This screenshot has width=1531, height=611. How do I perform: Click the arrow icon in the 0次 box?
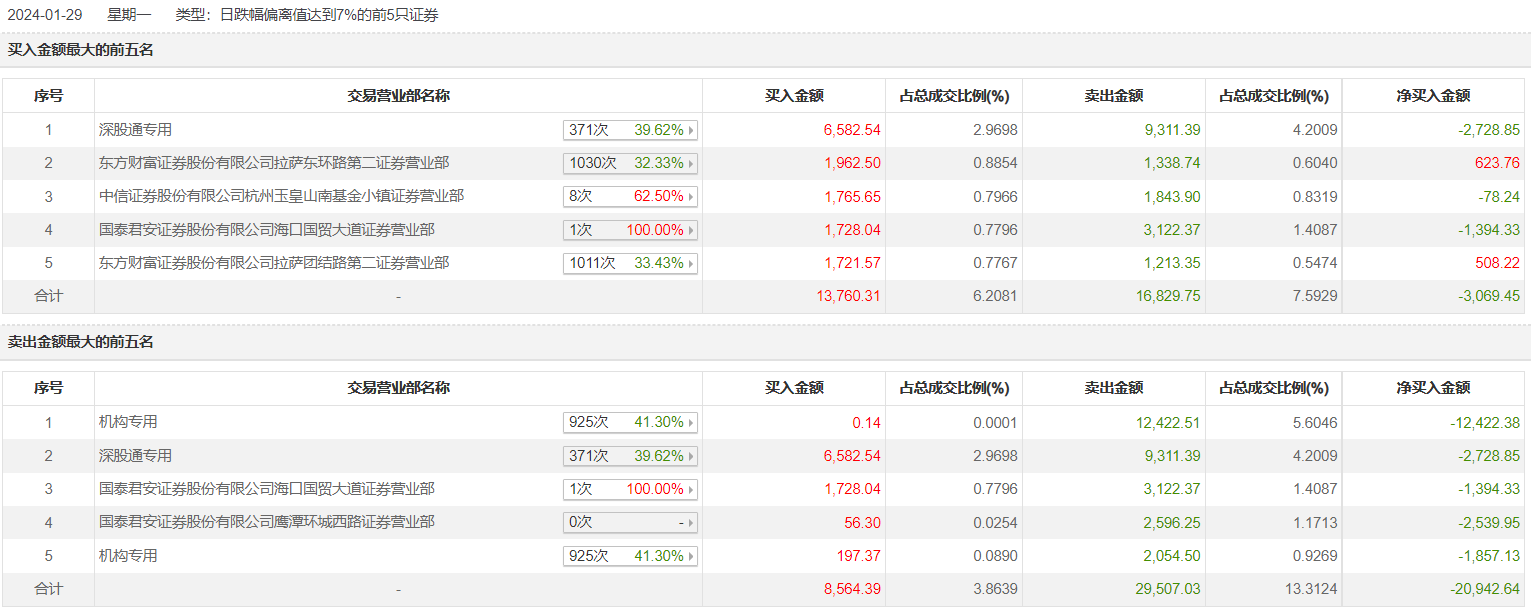[691, 523]
